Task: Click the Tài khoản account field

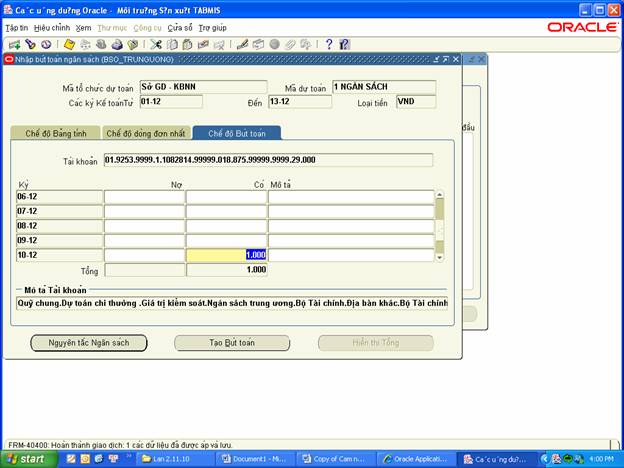Action: [268, 160]
